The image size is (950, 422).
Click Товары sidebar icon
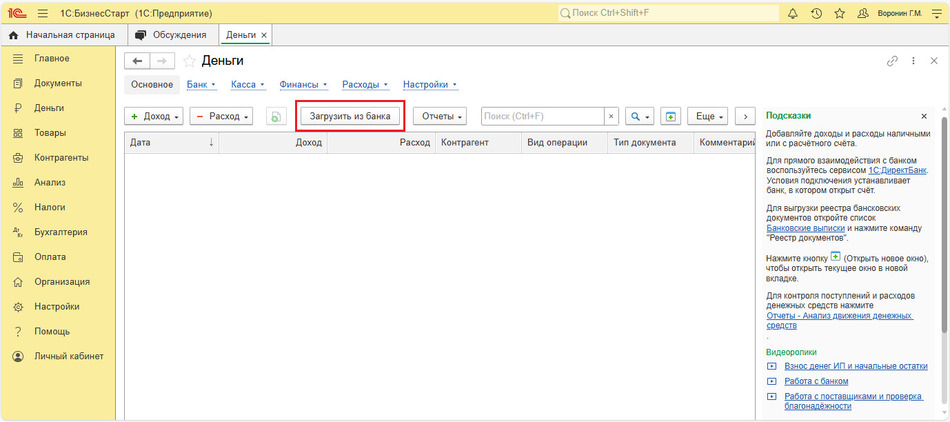pyautogui.click(x=18, y=133)
